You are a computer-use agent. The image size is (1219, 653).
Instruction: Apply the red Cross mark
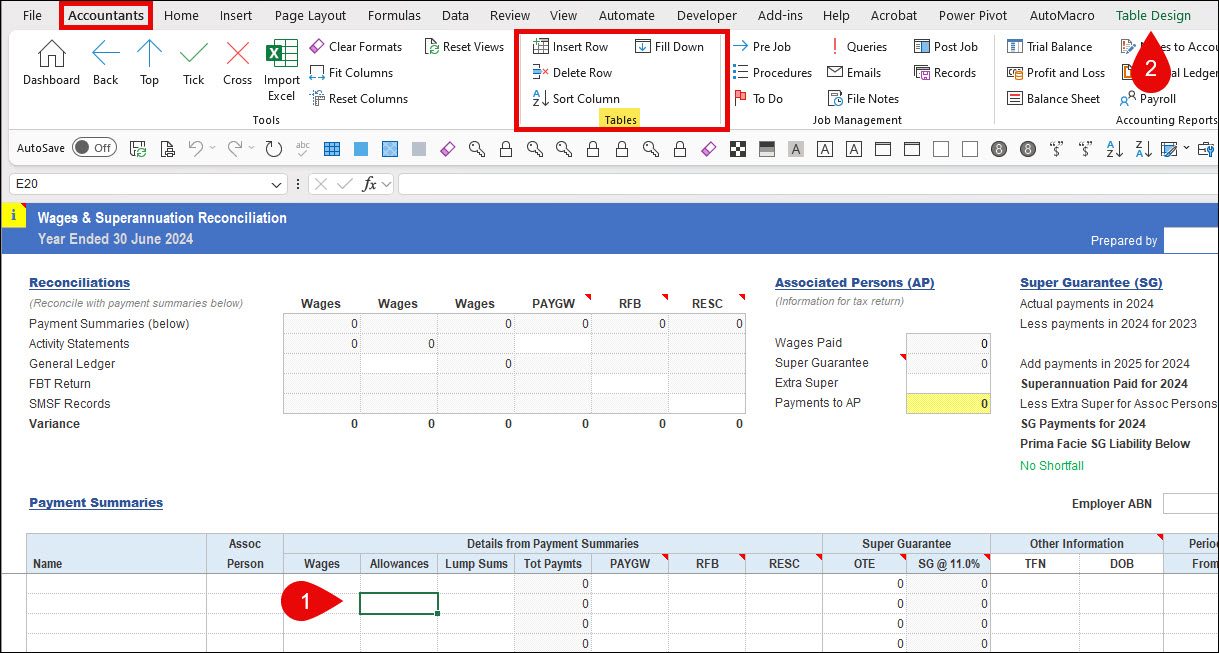click(238, 64)
